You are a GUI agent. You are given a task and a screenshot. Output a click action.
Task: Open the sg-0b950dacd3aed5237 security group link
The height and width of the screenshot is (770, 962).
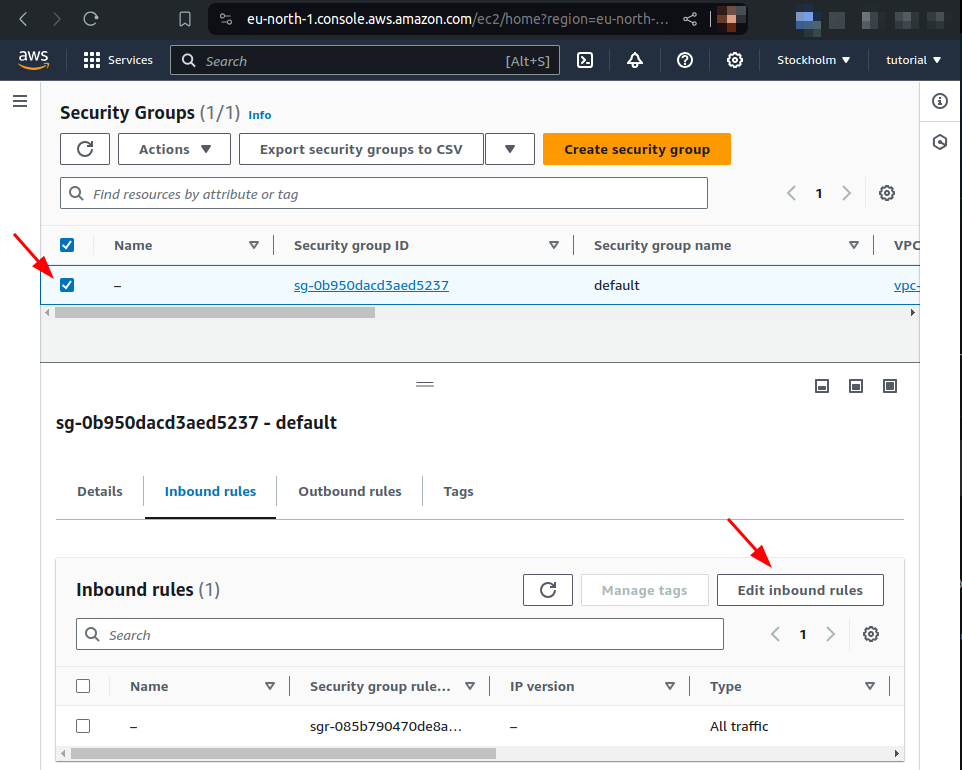pyautogui.click(x=371, y=285)
